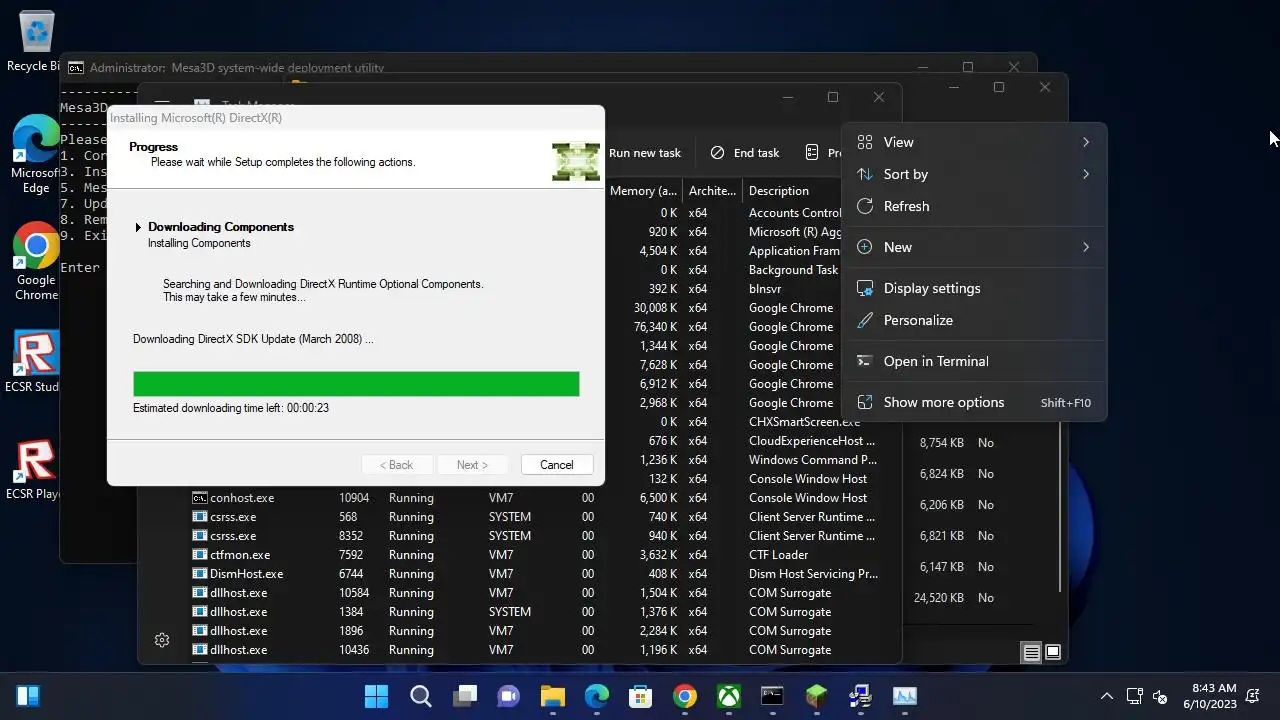Open the Chat app on the taskbar

click(x=509, y=696)
